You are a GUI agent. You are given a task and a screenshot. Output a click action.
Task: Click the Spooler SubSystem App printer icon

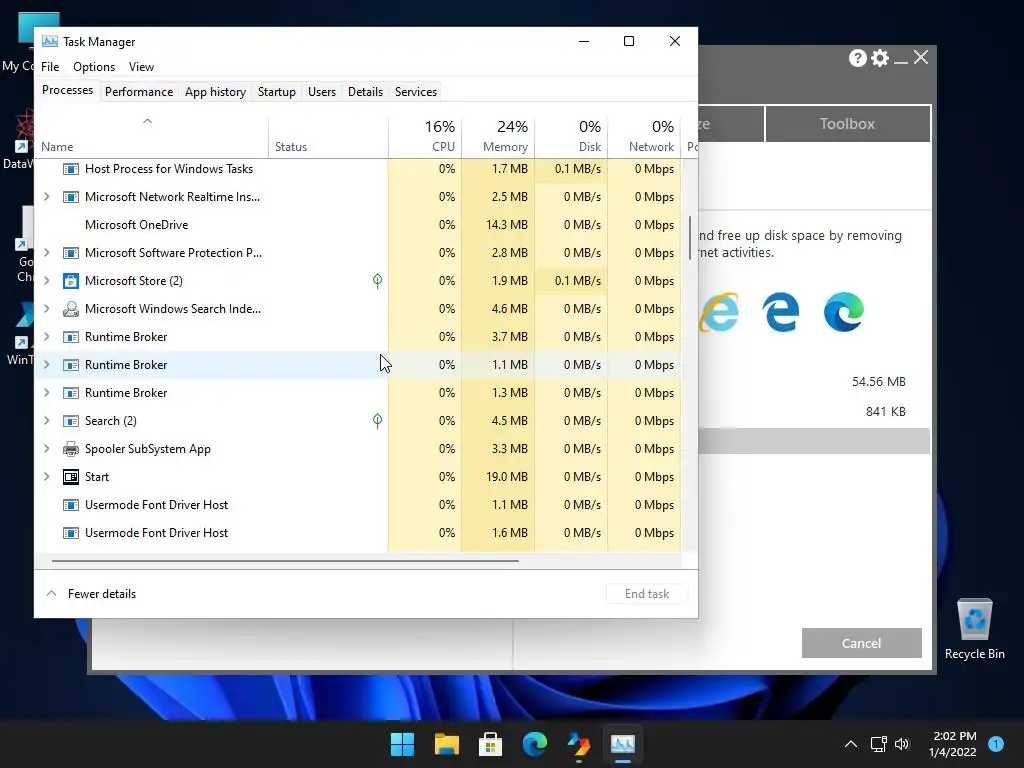point(71,449)
